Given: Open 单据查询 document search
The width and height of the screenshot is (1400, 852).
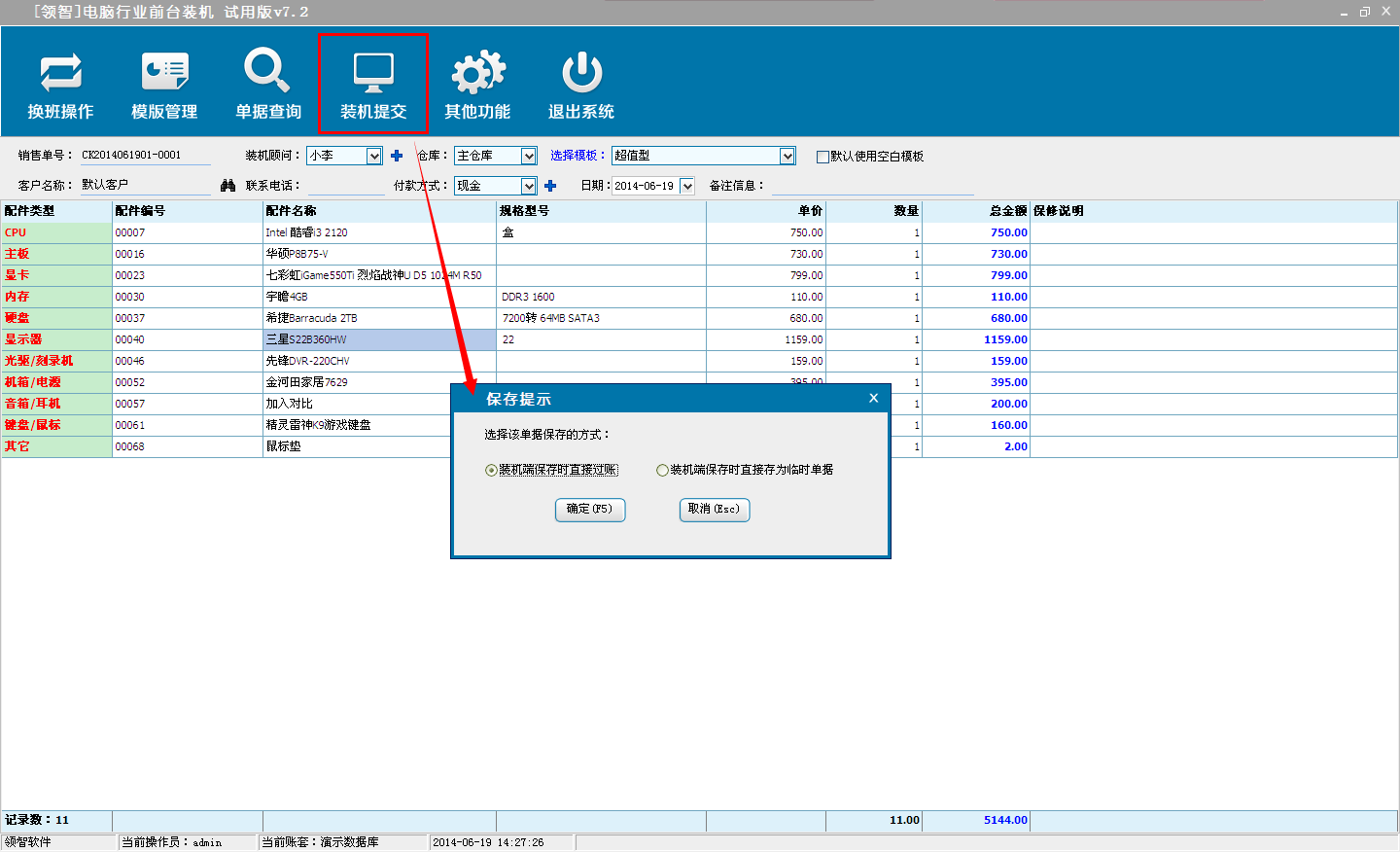Looking at the screenshot, I should click(267, 73).
